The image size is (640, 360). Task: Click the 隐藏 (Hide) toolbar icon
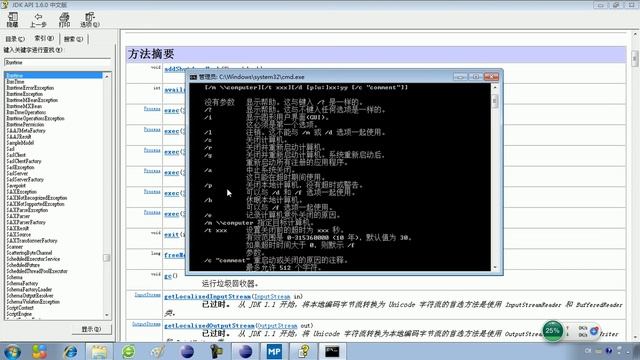[13, 19]
